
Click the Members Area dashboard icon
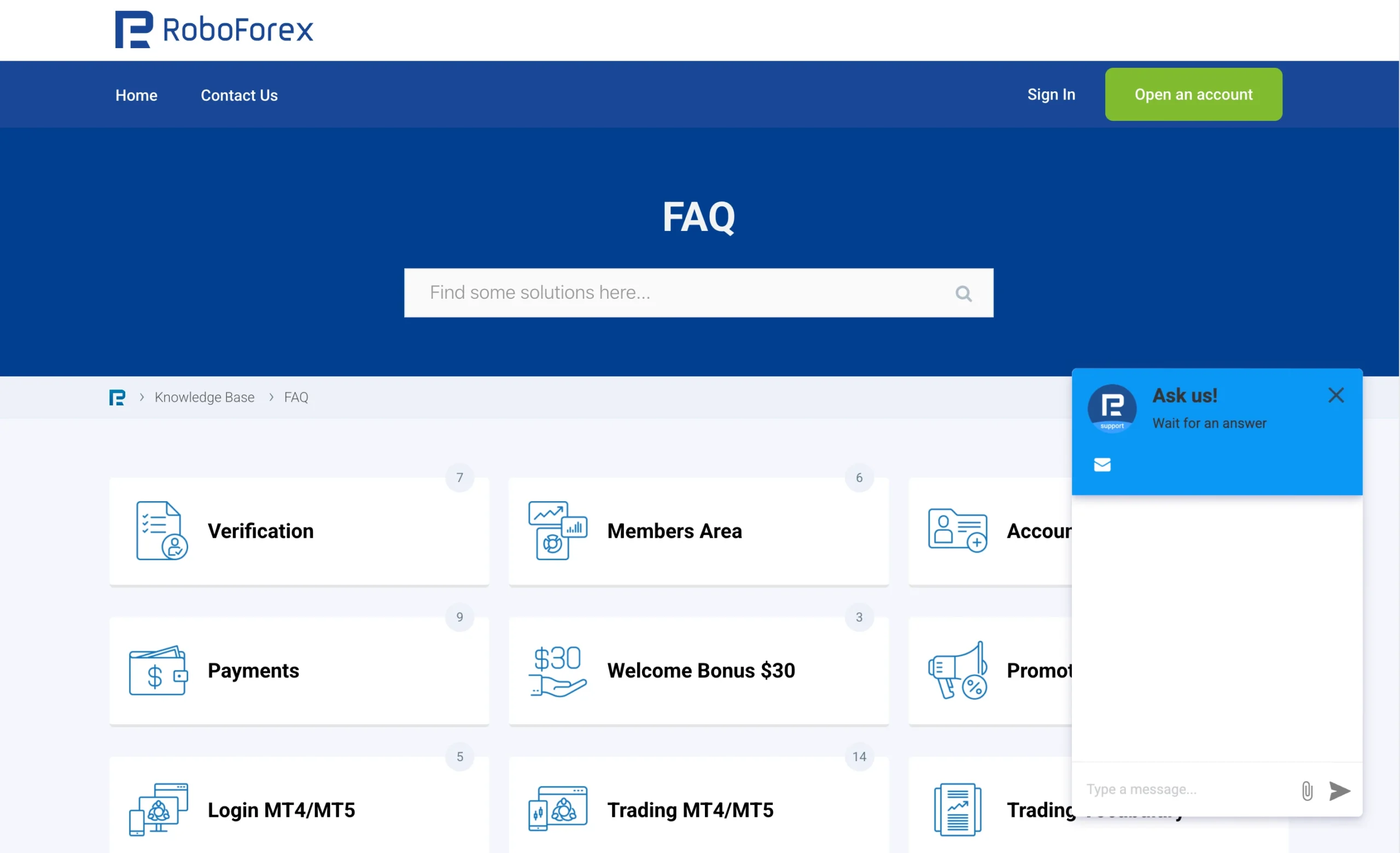(x=557, y=530)
